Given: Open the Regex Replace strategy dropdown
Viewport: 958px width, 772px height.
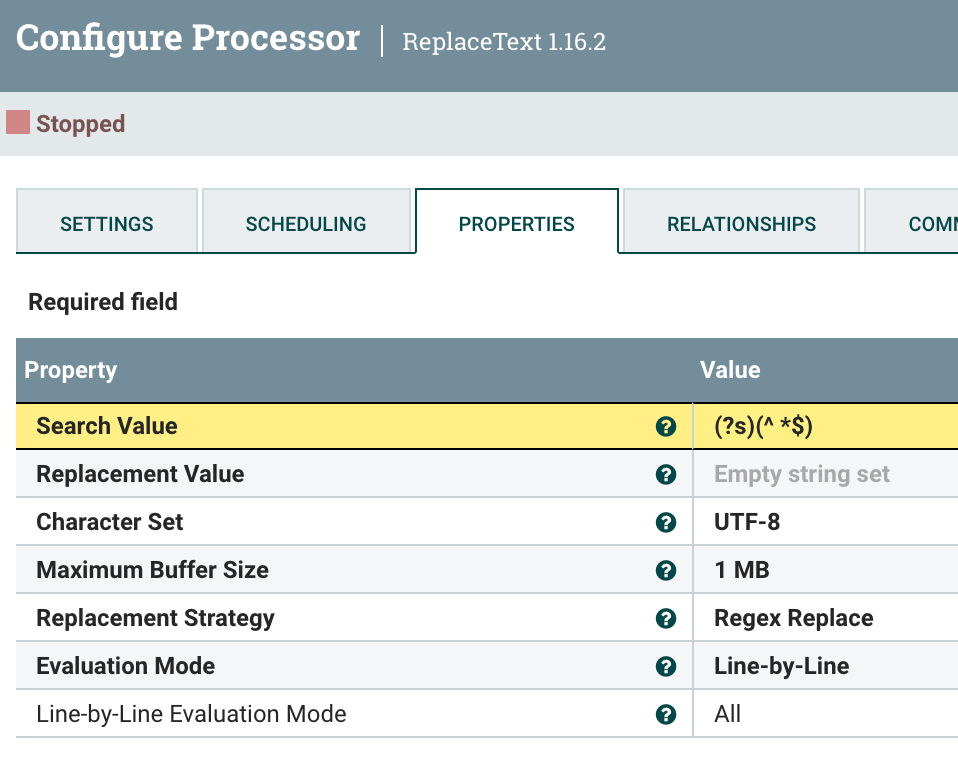Looking at the screenshot, I should point(825,618).
